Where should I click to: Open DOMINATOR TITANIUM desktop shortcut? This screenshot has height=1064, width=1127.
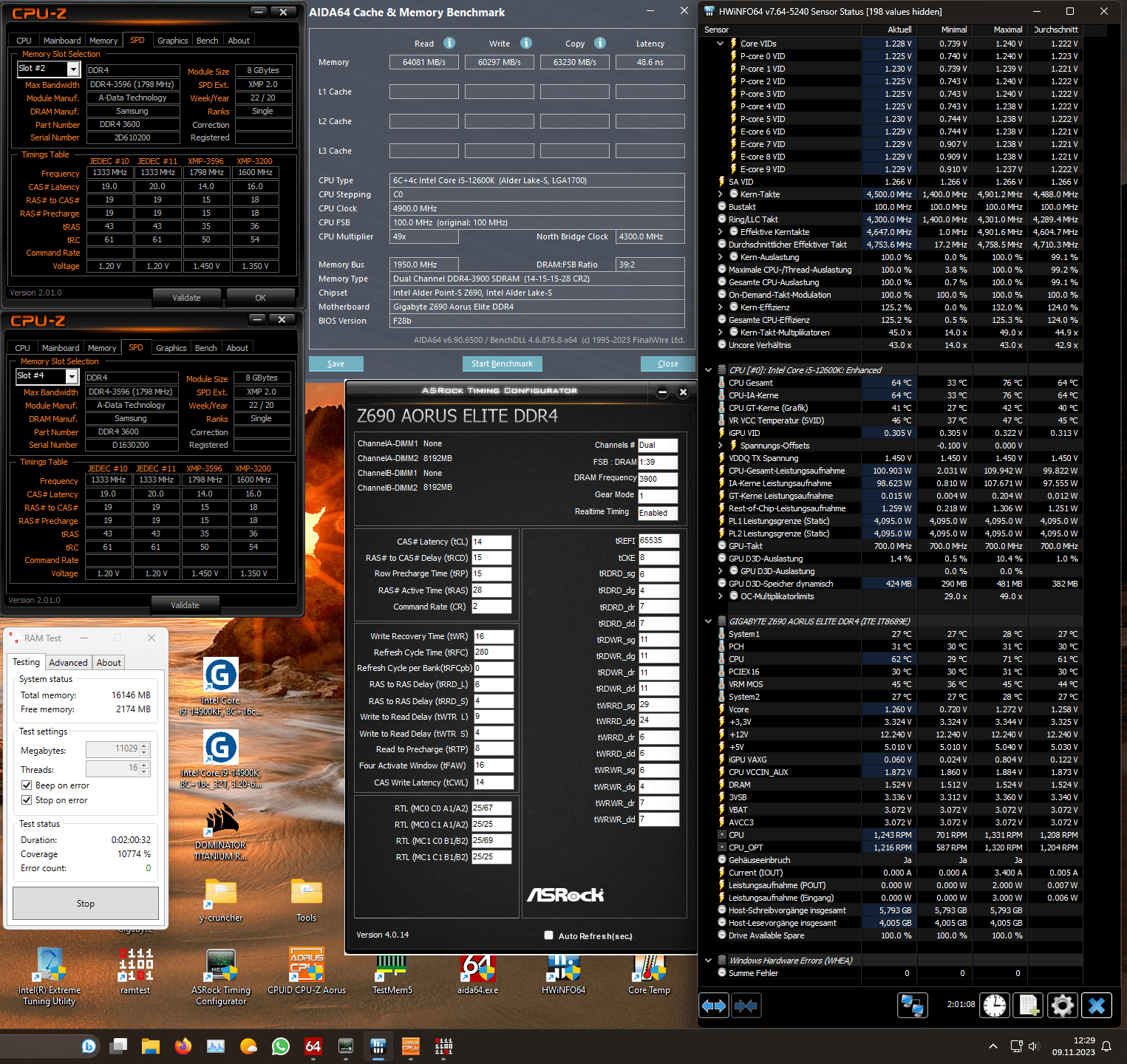(x=220, y=831)
